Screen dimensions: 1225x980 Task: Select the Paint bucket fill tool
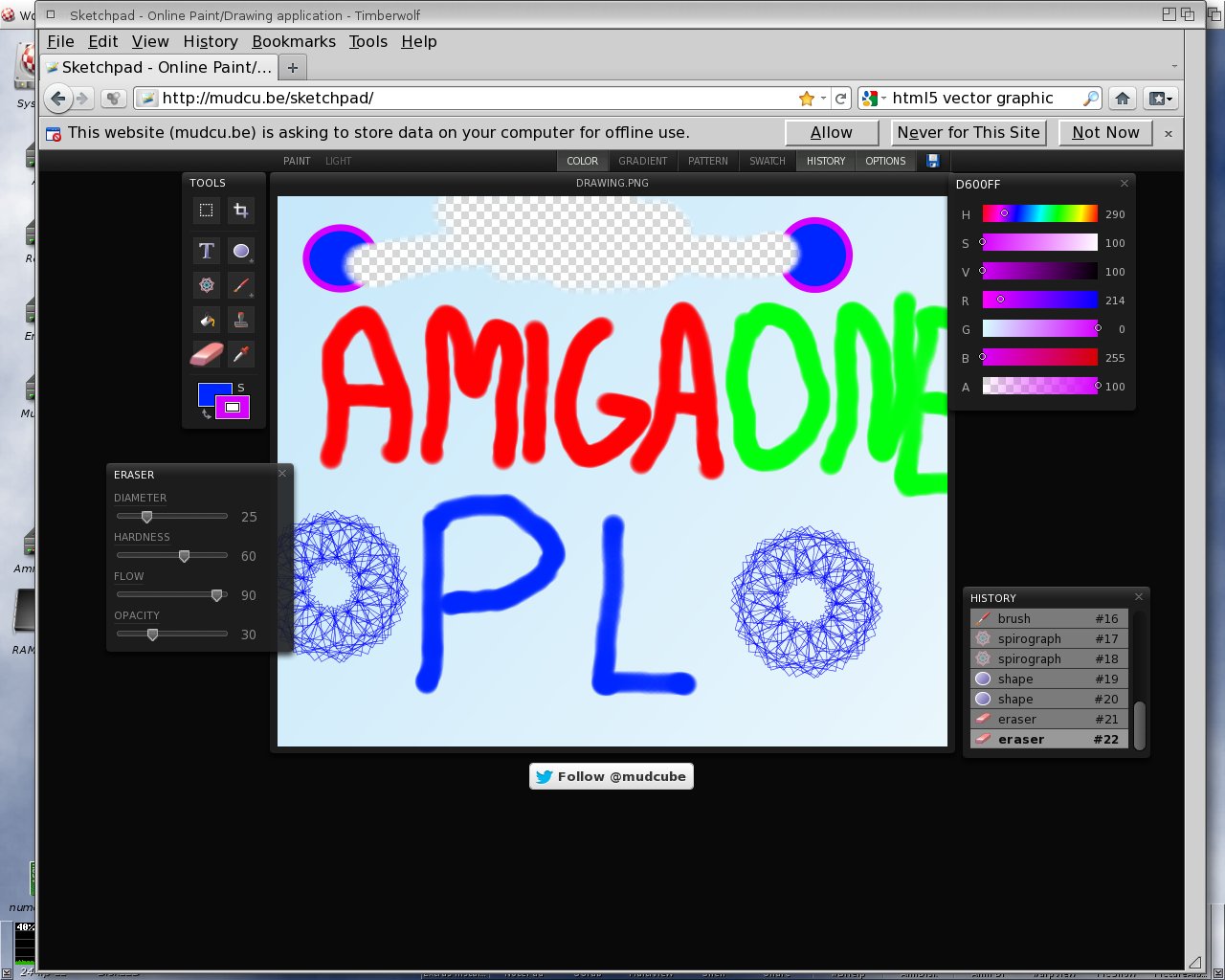(x=206, y=320)
